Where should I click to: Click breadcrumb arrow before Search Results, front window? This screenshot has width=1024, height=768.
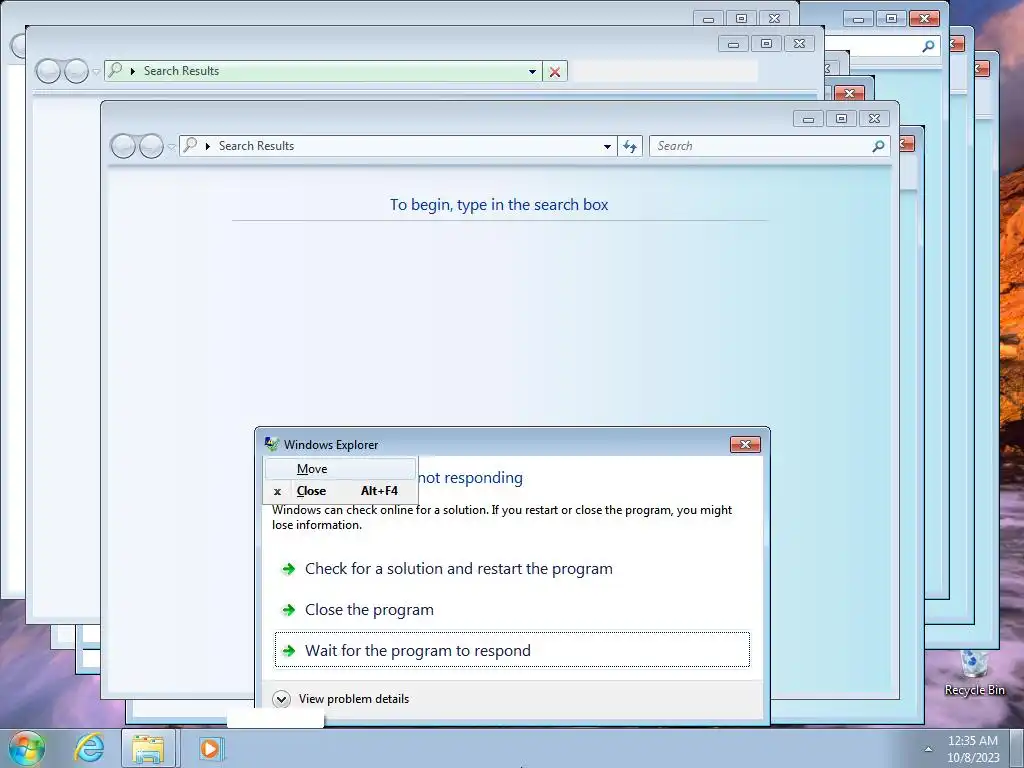208,146
